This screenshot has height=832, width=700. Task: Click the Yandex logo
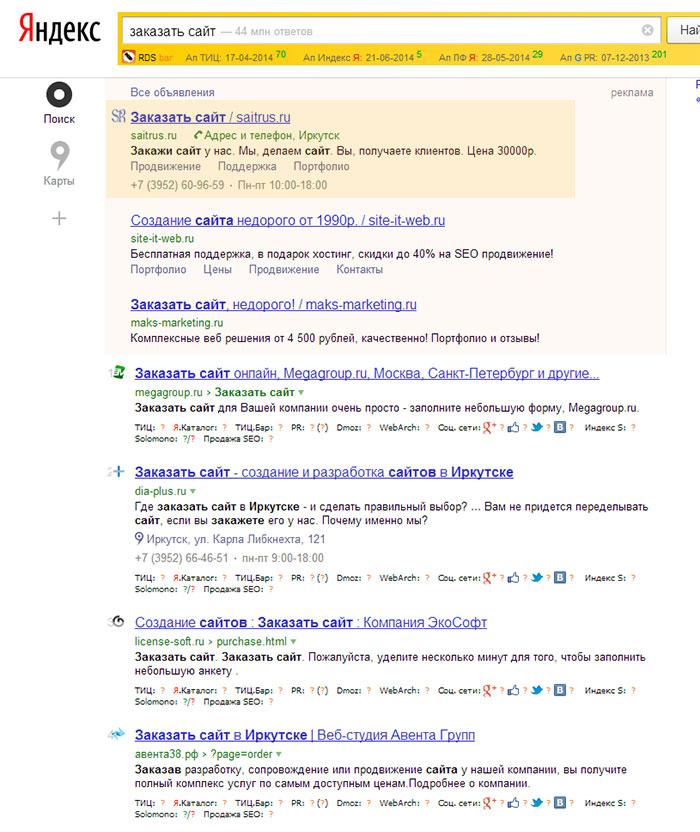[x=59, y=29]
